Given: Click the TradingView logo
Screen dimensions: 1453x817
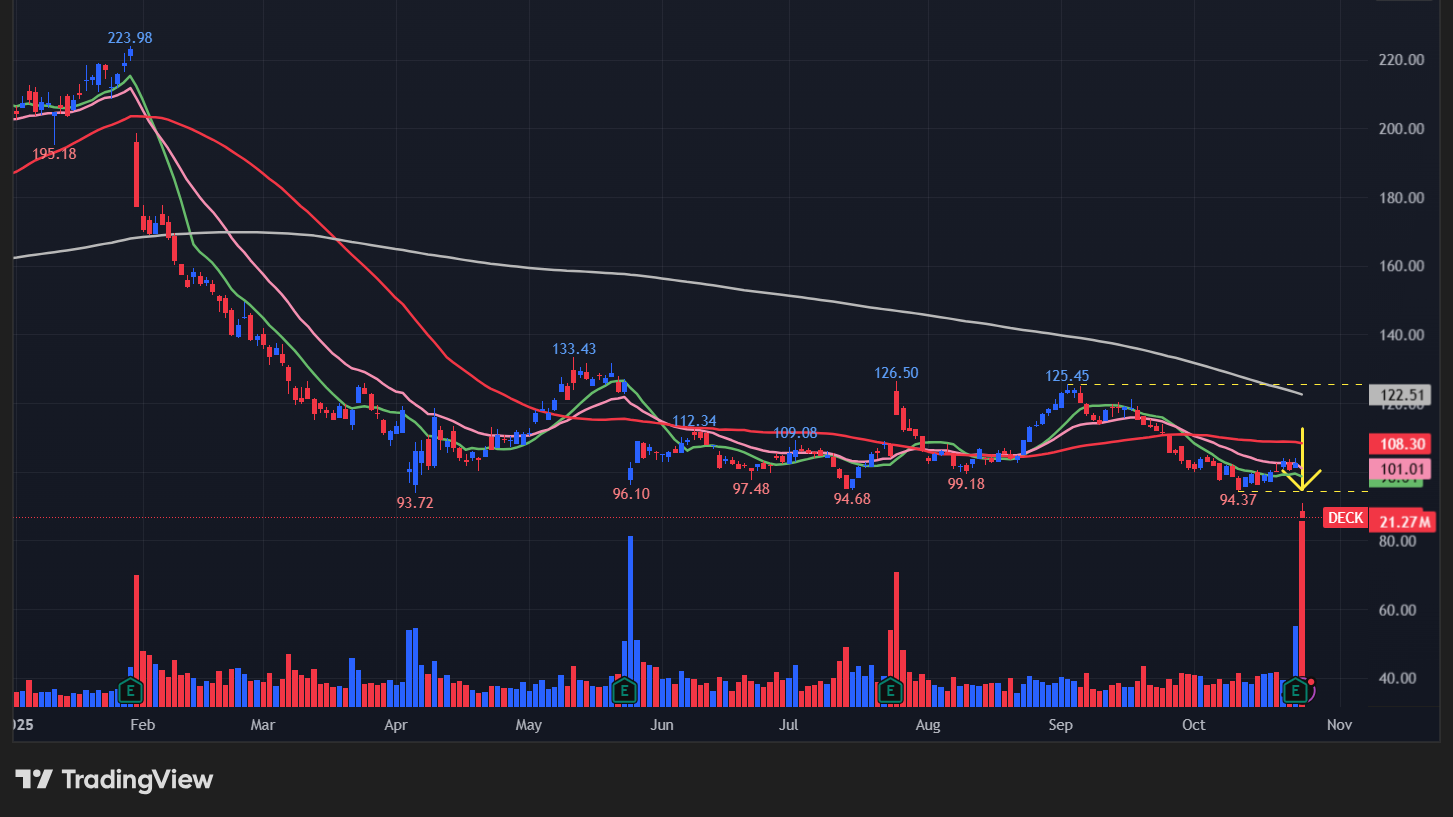Looking at the screenshot, I should click(114, 779).
